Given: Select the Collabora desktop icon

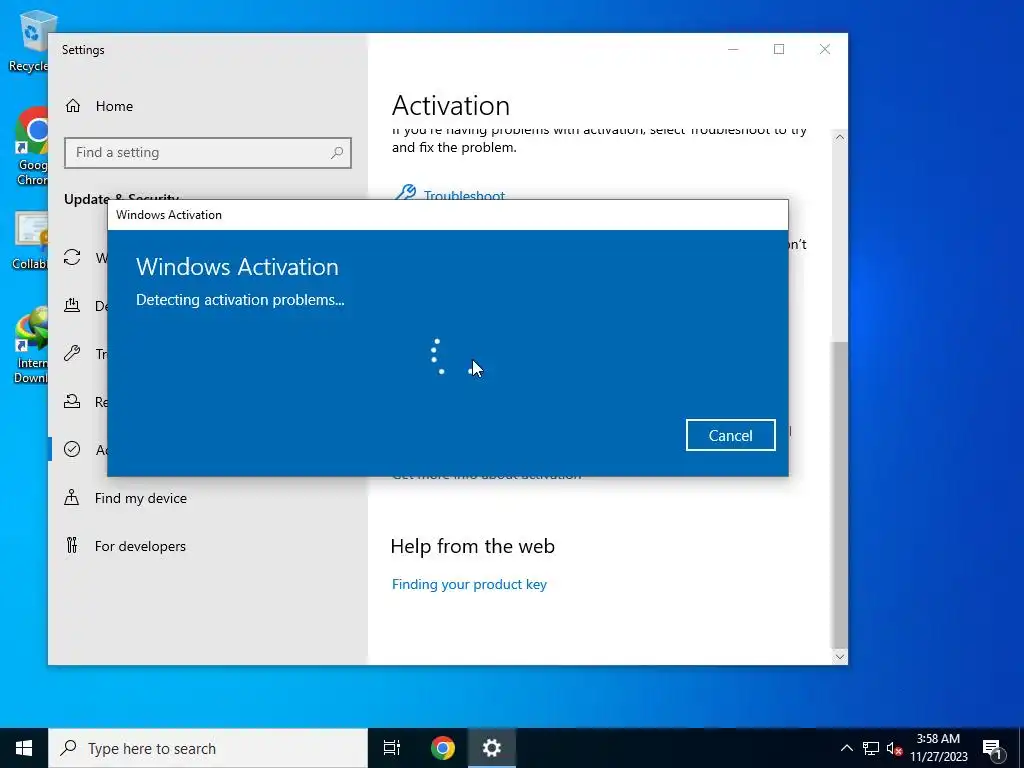Looking at the screenshot, I should [x=30, y=240].
